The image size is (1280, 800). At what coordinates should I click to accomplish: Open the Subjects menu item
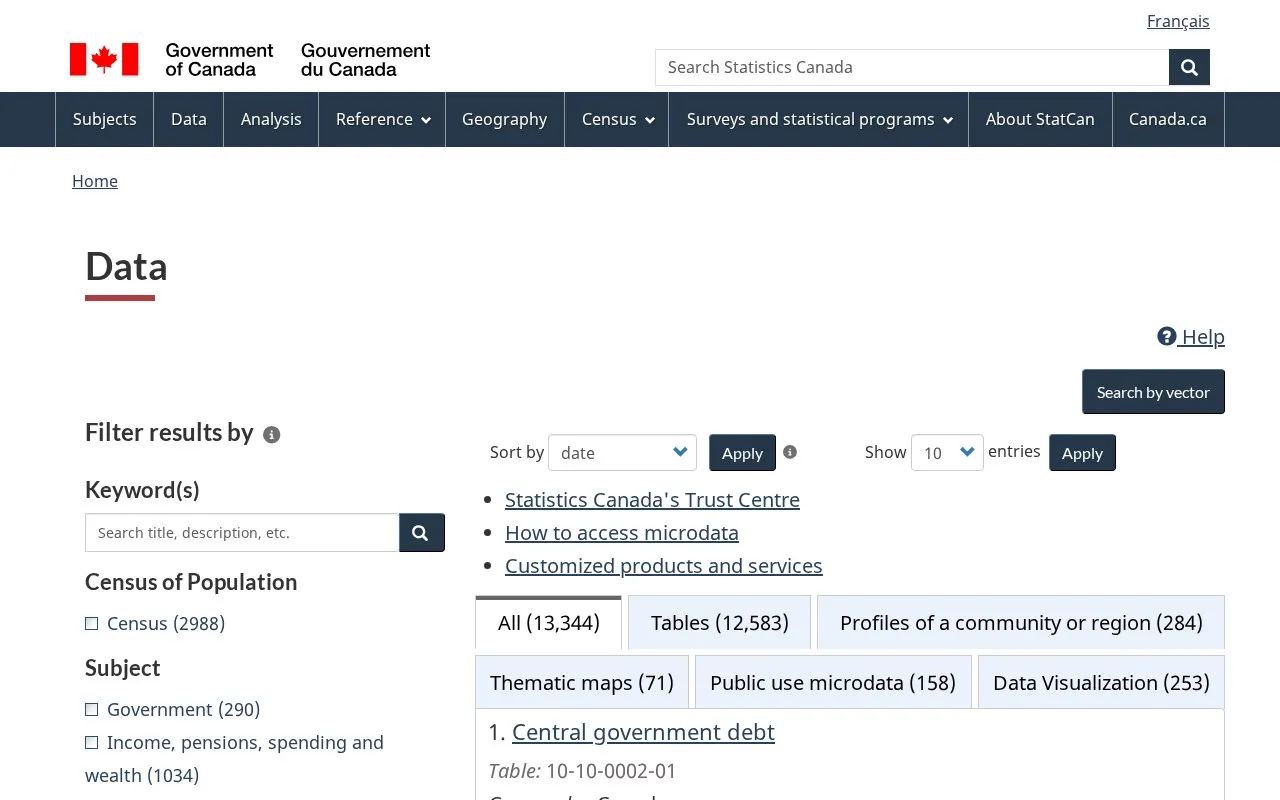coord(105,119)
